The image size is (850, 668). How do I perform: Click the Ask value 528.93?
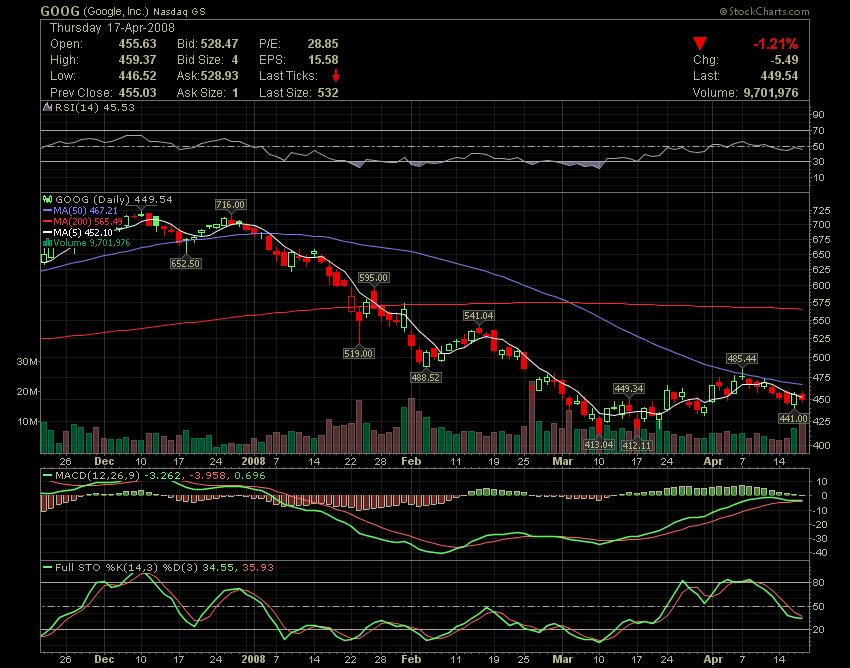pyautogui.click(x=220, y=75)
